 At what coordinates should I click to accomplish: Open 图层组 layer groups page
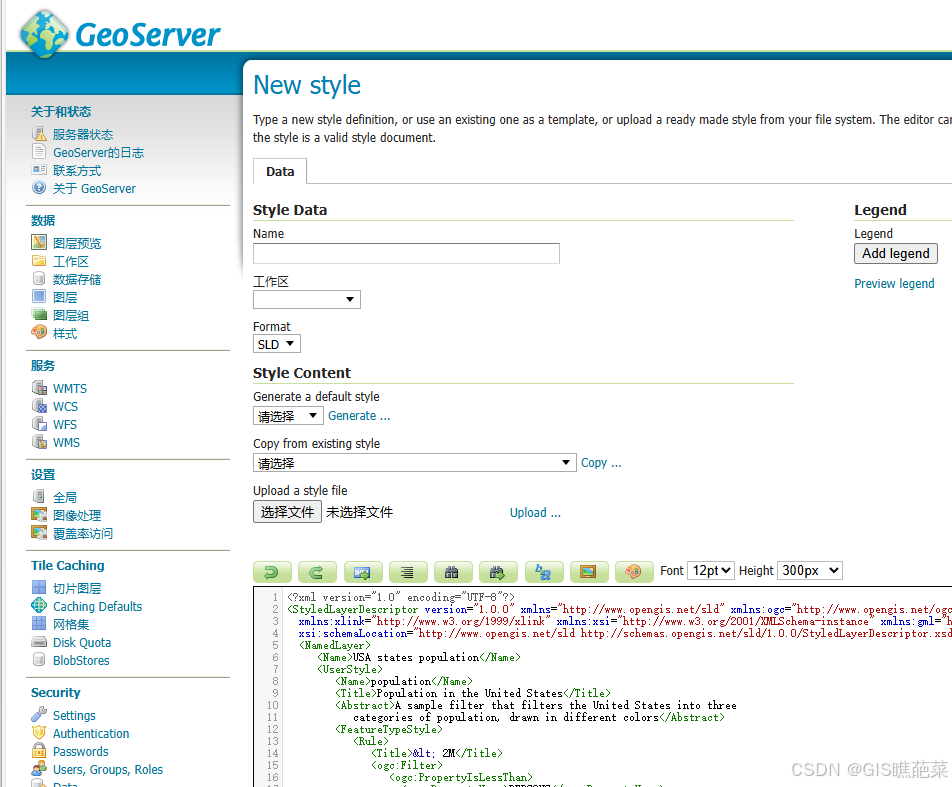tap(70, 315)
